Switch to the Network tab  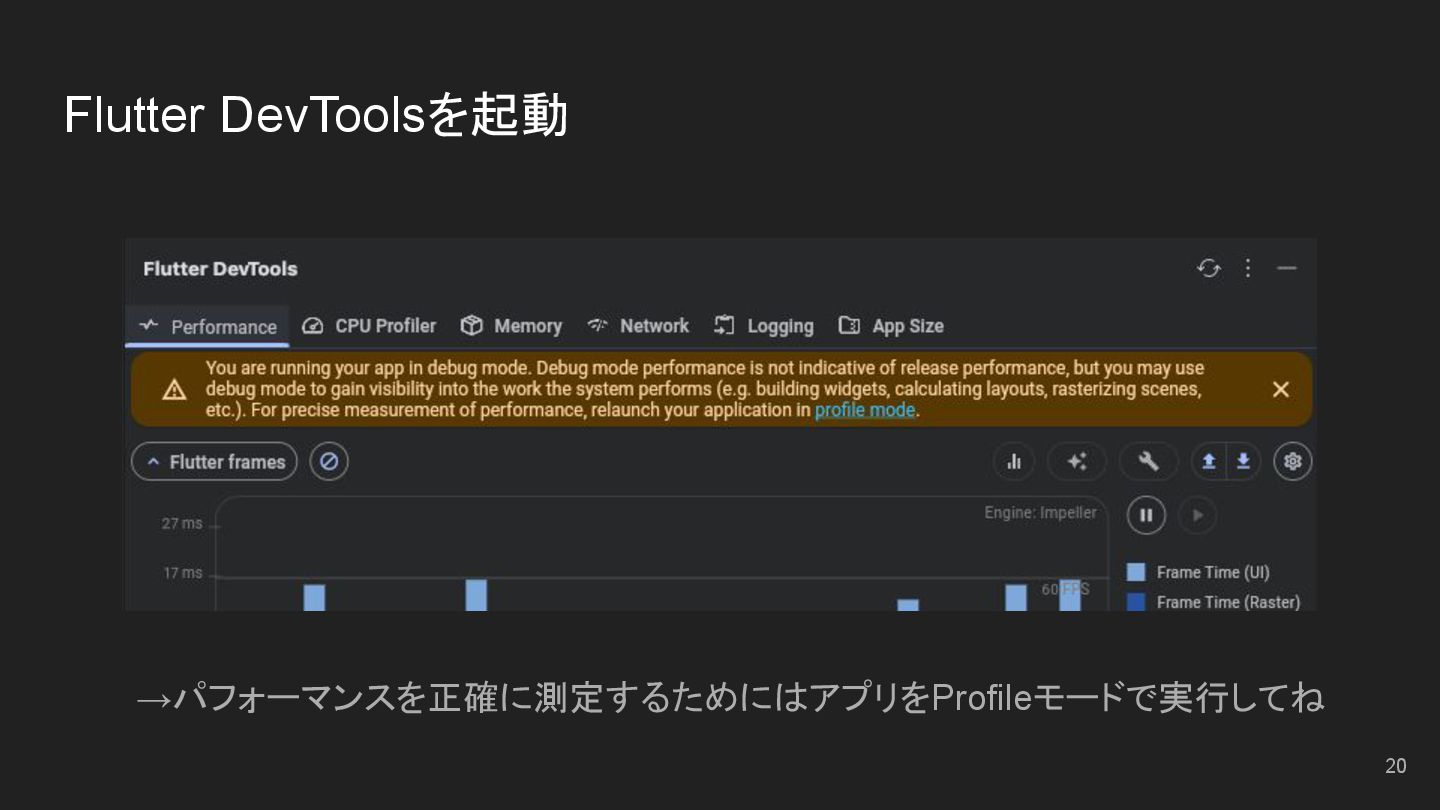pos(638,326)
